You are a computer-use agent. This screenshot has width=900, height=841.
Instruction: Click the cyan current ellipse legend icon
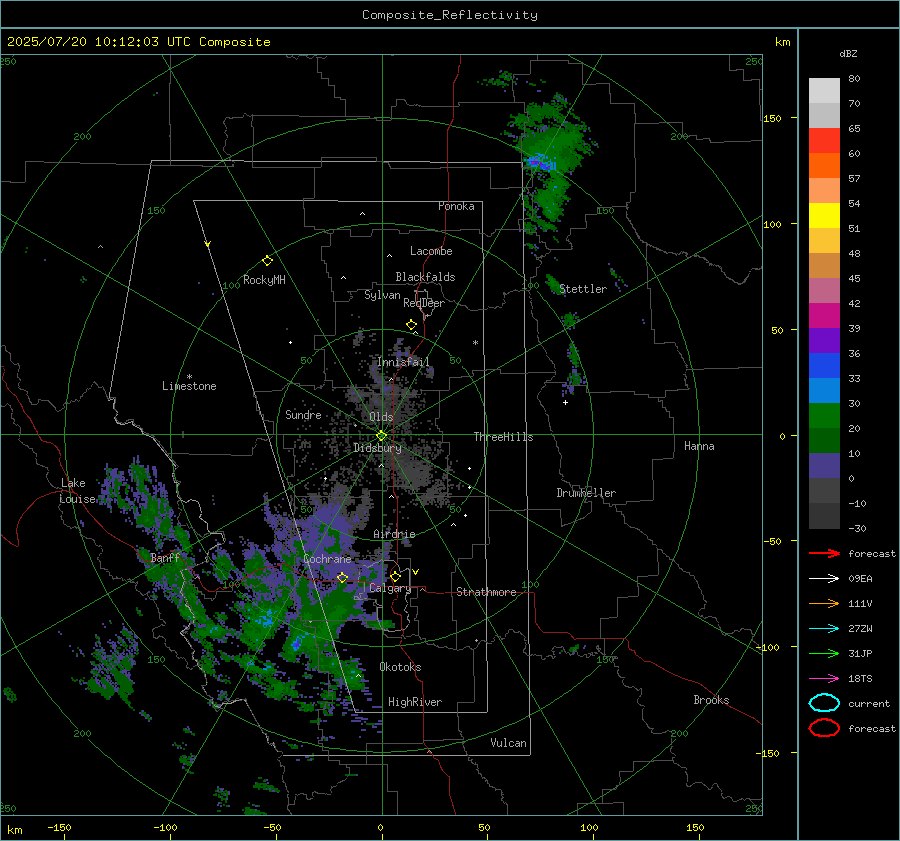coord(824,703)
